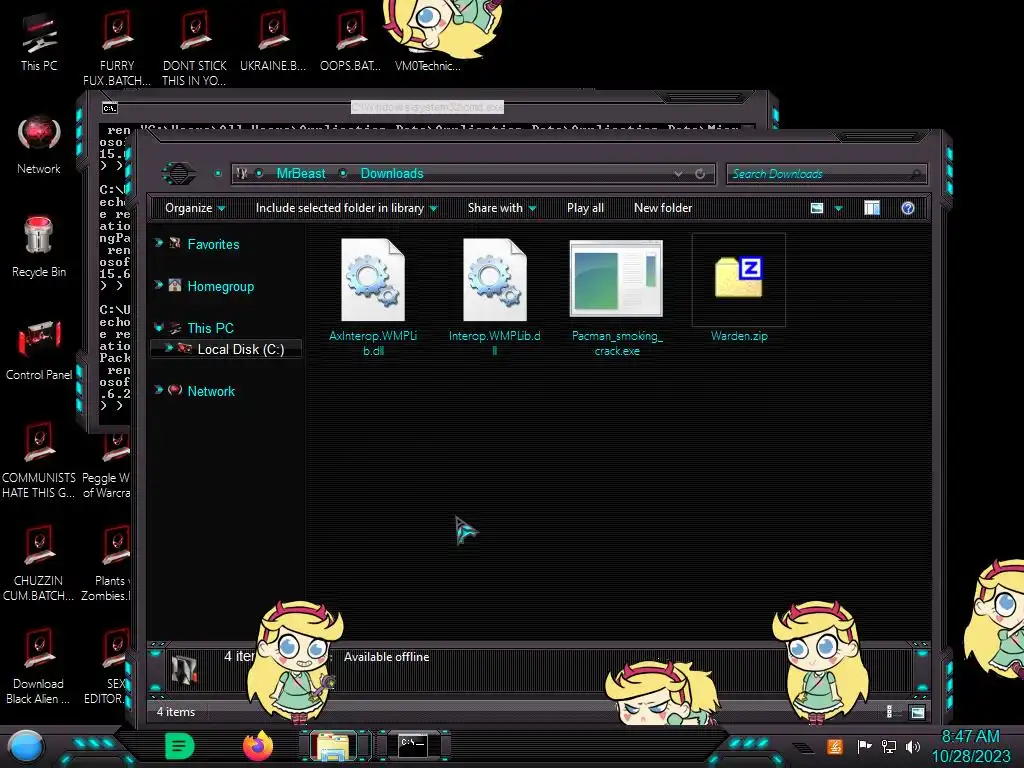Open the clock showing 8:47 AM
The image size is (1024, 768).
[970, 746]
